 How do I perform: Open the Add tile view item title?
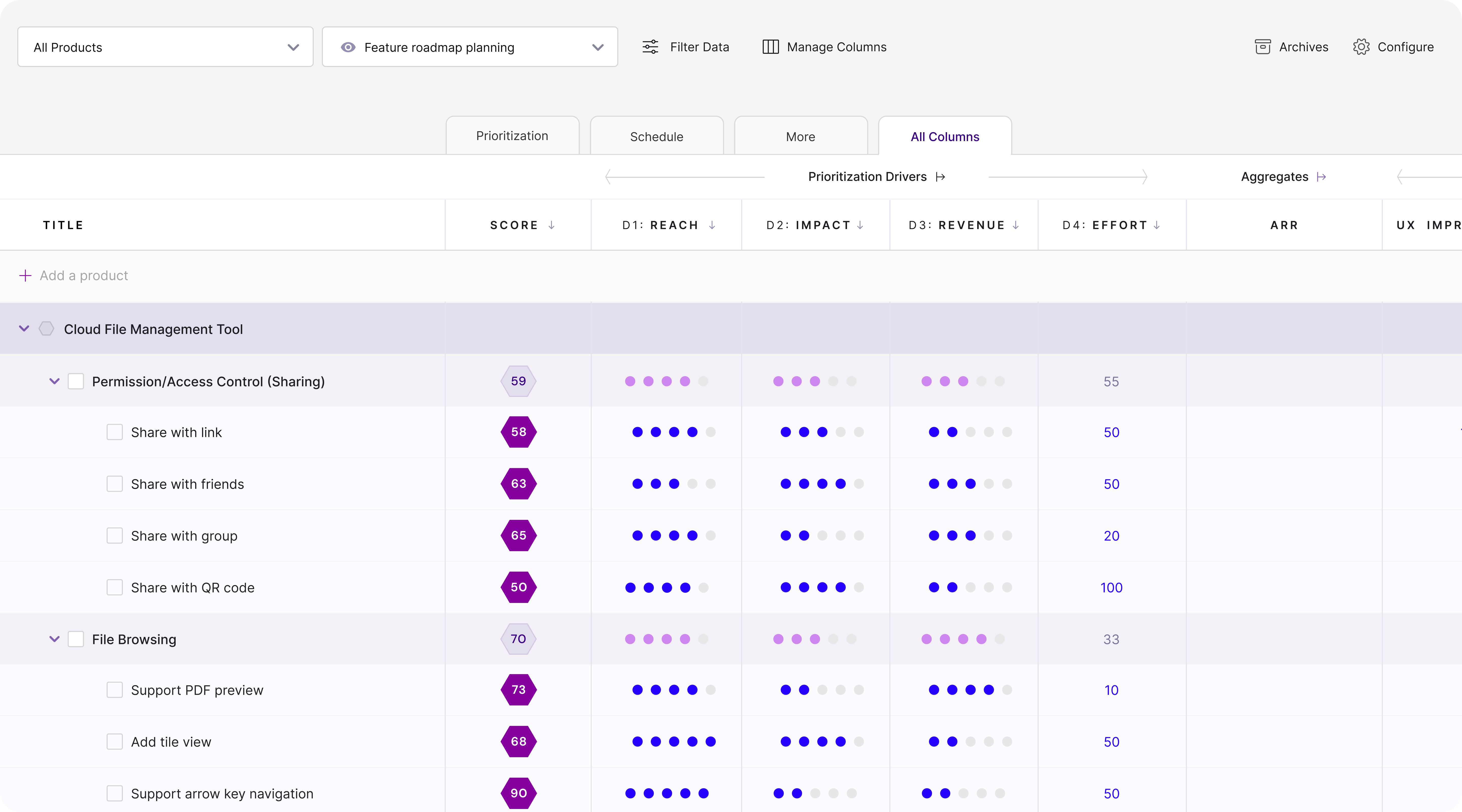point(171,742)
